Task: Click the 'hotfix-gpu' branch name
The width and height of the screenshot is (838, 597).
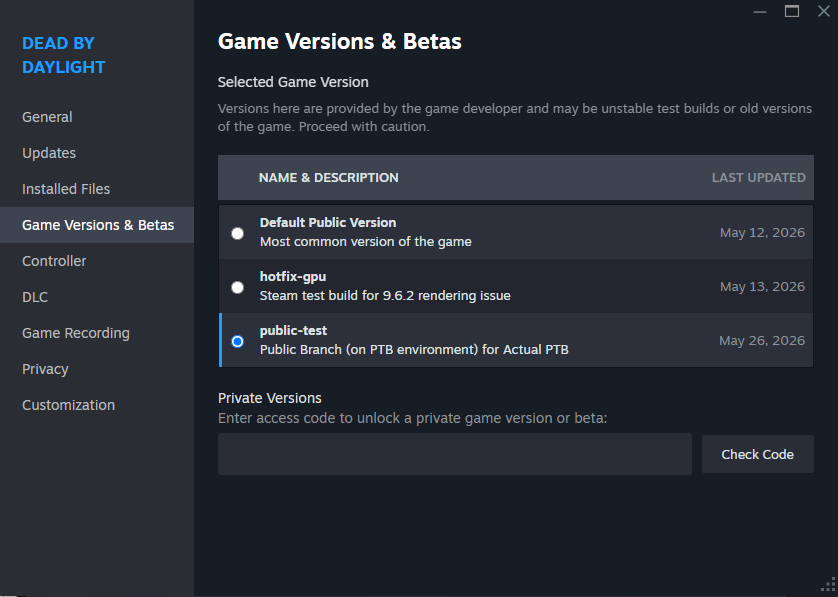Action: pos(293,276)
